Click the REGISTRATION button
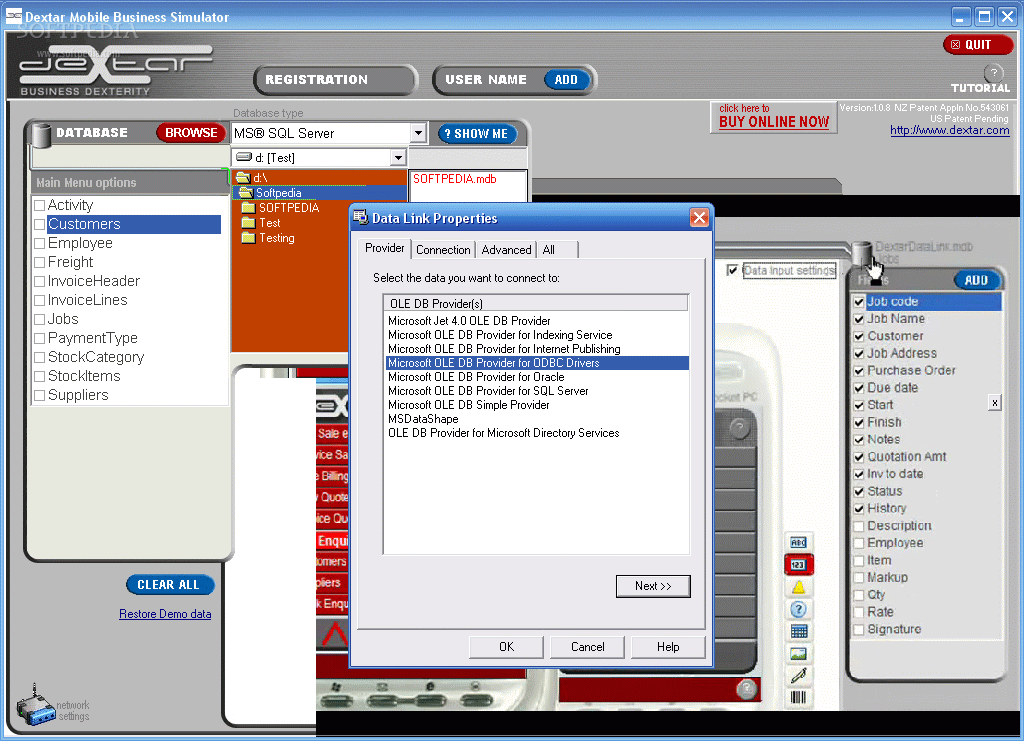This screenshot has height=741, width=1024. (x=335, y=80)
